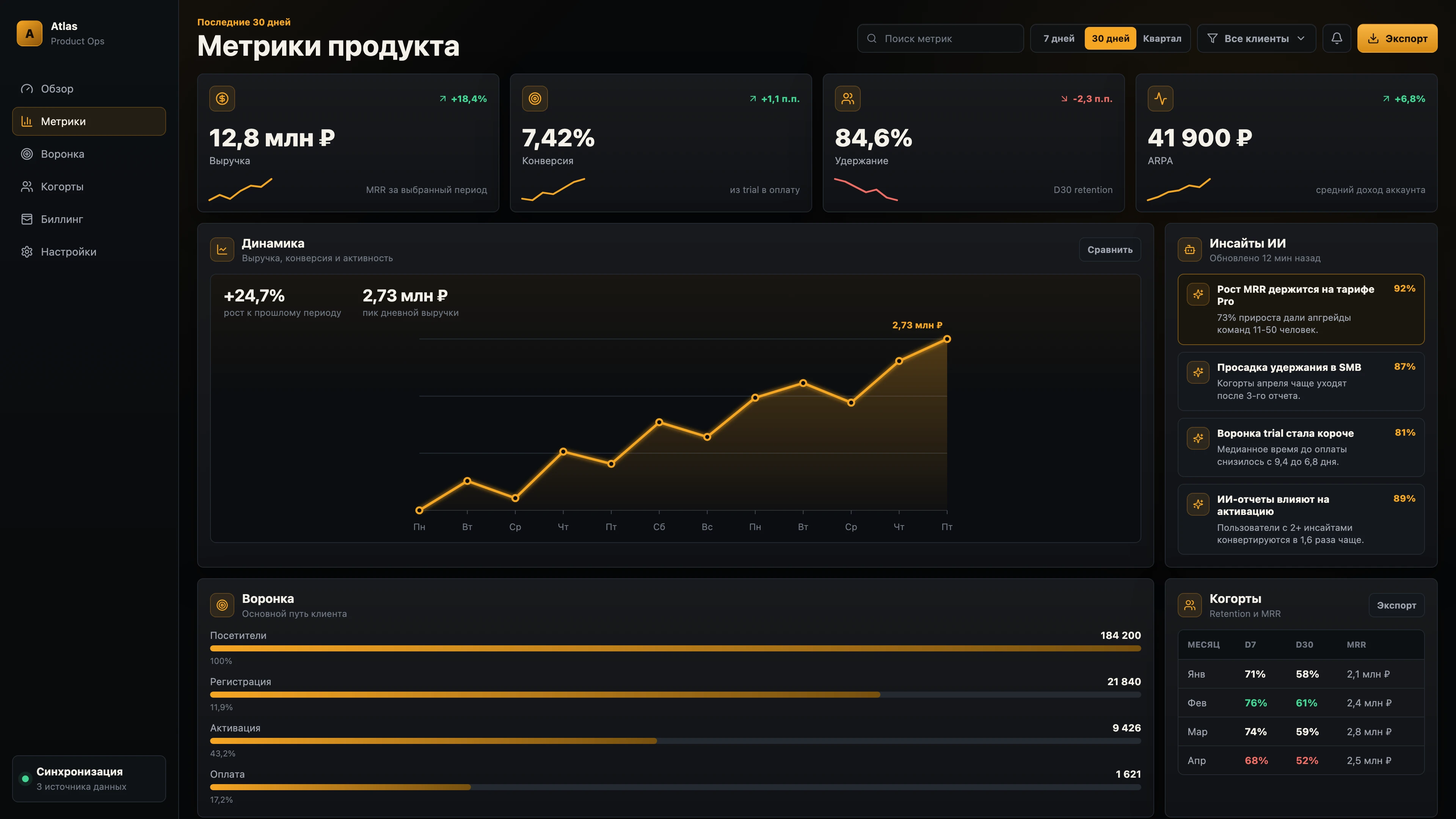Viewport: 1456px width, 819px height.
Task: Click the filter funnel icon
Action: [1212, 38]
